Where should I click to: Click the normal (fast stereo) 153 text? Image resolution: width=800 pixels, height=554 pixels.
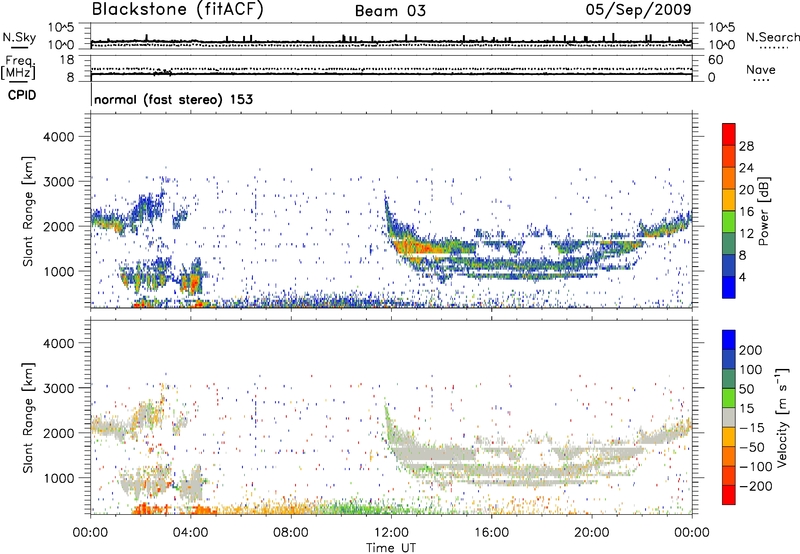[173, 99]
